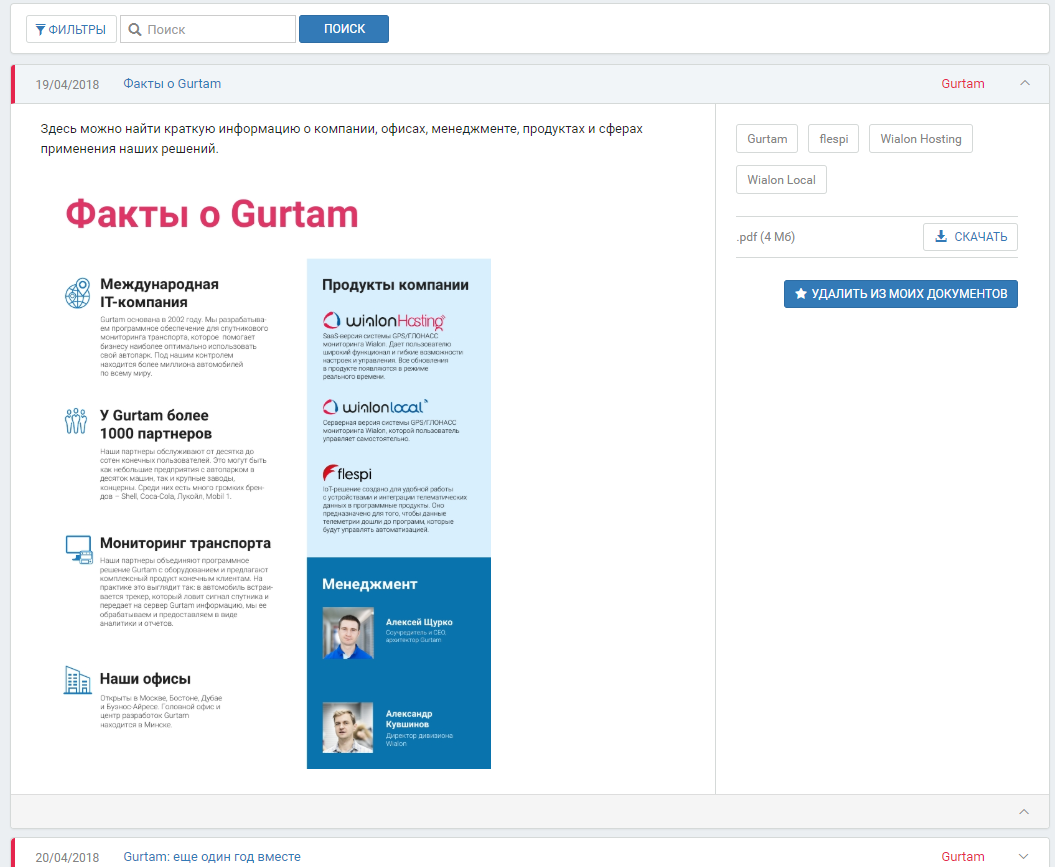Viewport: 1055px width, 867px height.
Task: Collapse card using the bottom chevron
Action: 1024,811
